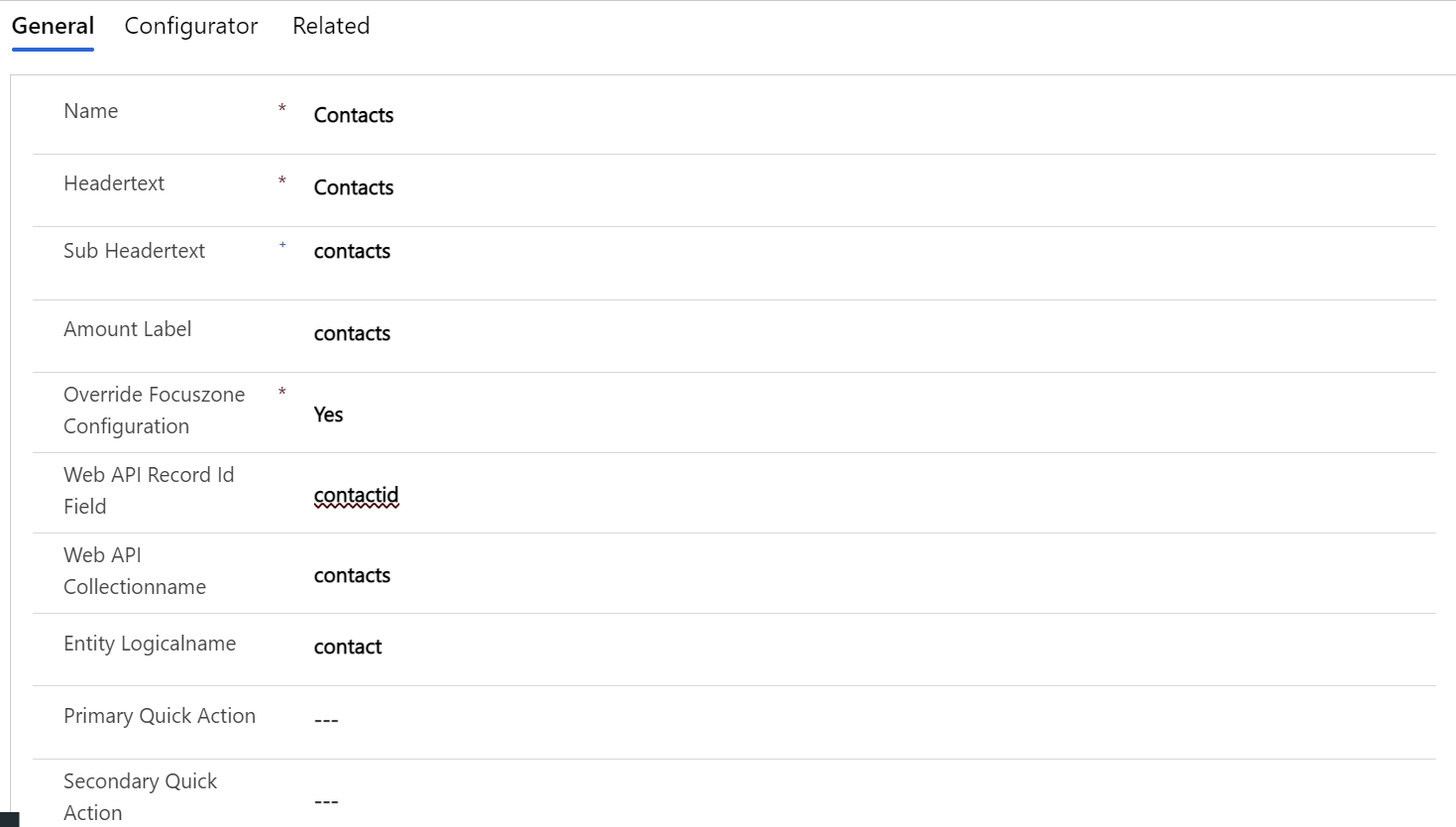Click into the Amount Label field
This screenshot has width=1456, height=827.
point(352,333)
